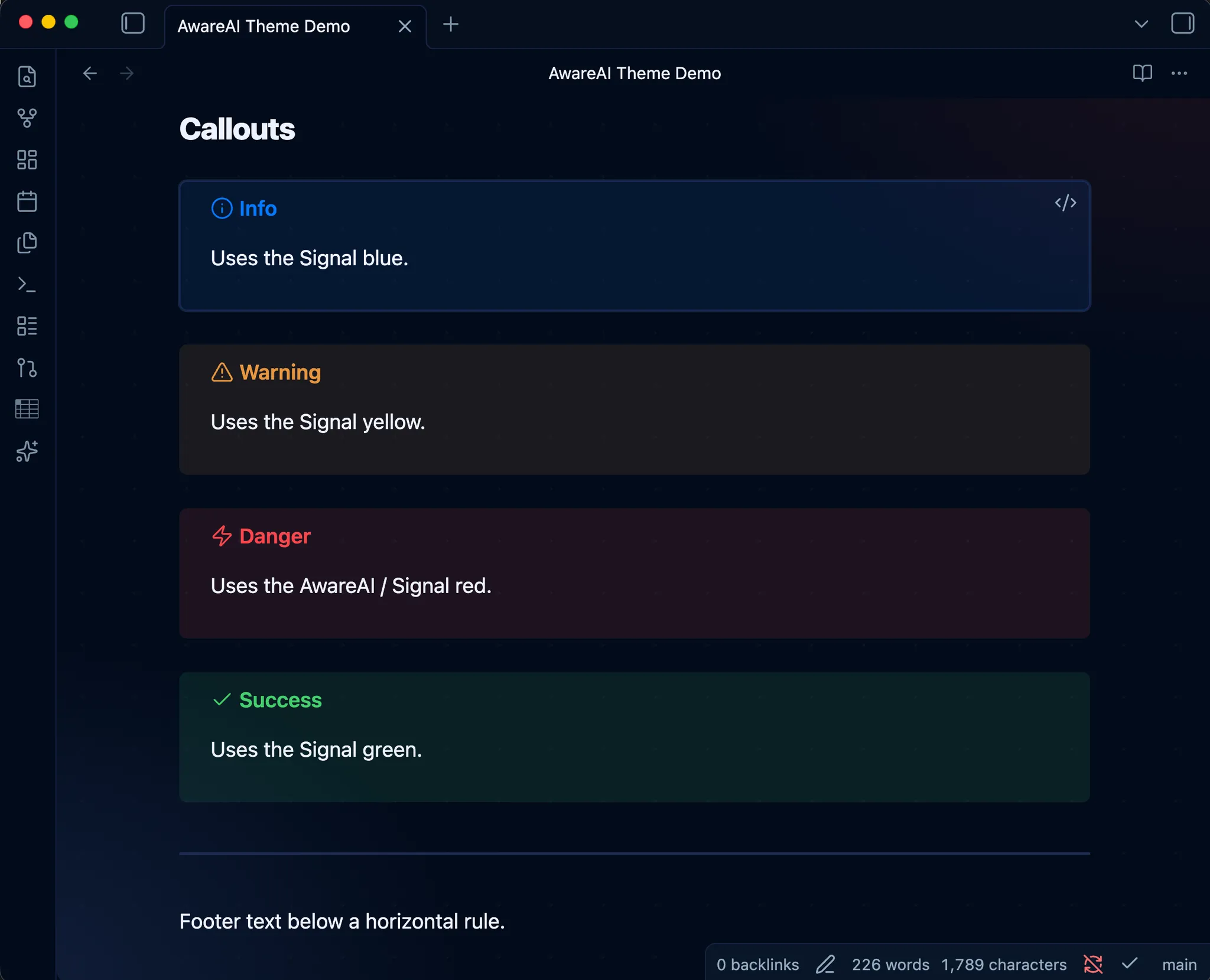Toggle the right sidebar
The width and height of the screenshot is (1210, 980).
[x=1183, y=24]
